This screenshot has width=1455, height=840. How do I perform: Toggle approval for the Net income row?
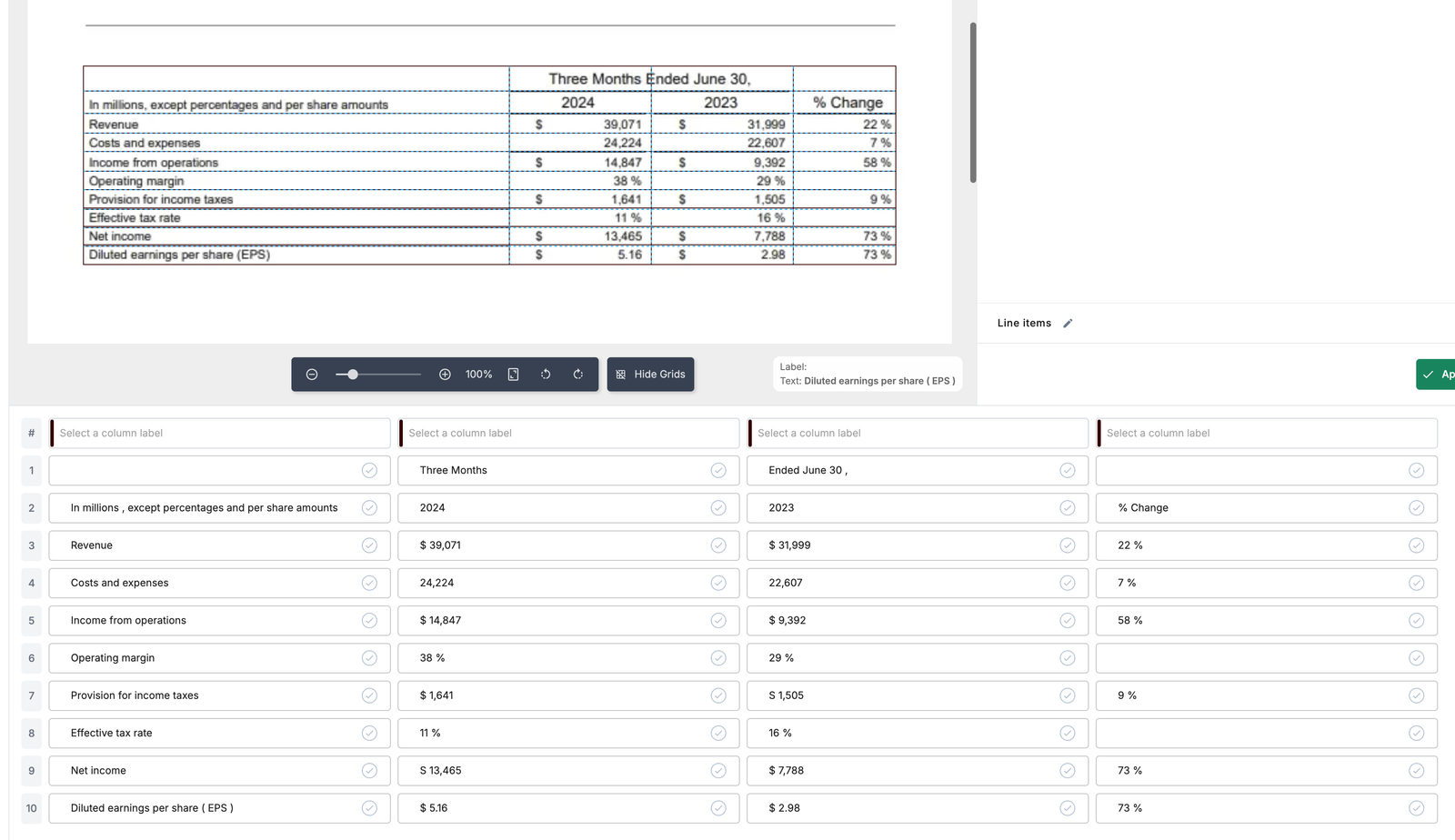click(370, 770)
